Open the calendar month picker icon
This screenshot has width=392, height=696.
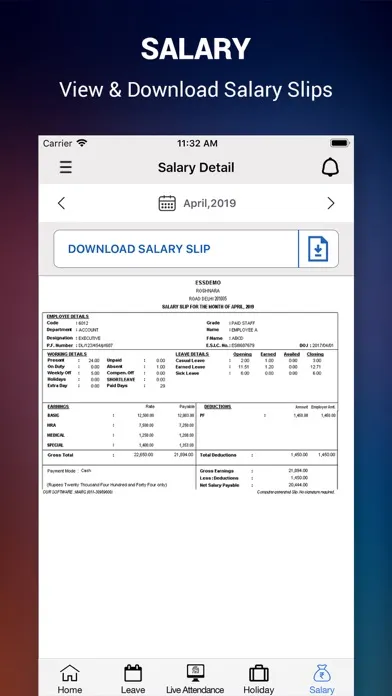point(167,203)
